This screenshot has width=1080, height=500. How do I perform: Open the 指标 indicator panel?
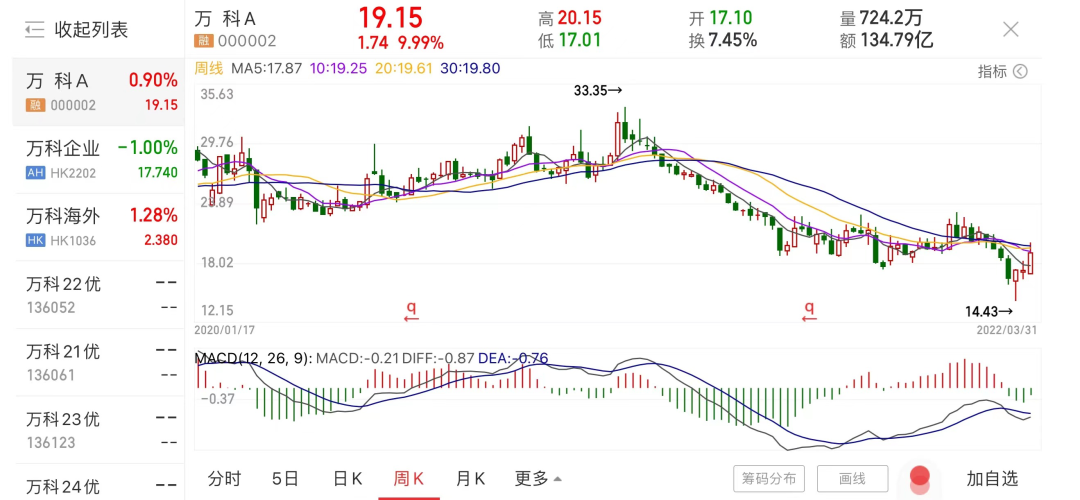(x=1002, y=71)
